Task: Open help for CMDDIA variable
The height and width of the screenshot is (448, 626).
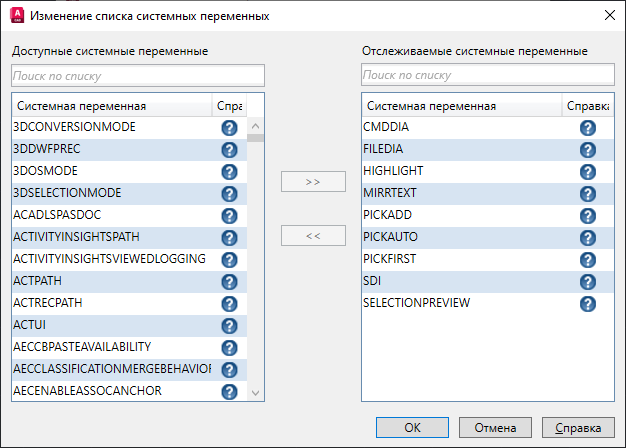Action: click(x=588, y=128)
